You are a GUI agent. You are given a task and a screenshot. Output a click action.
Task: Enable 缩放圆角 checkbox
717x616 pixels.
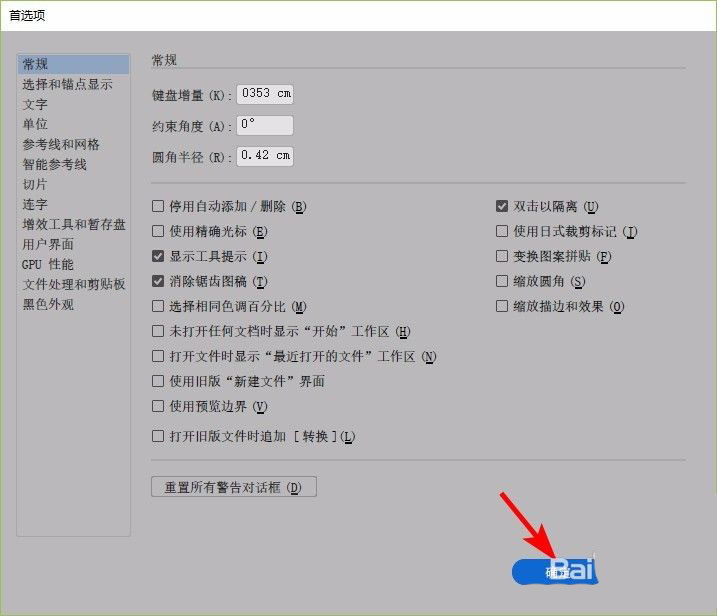(502, 281)
